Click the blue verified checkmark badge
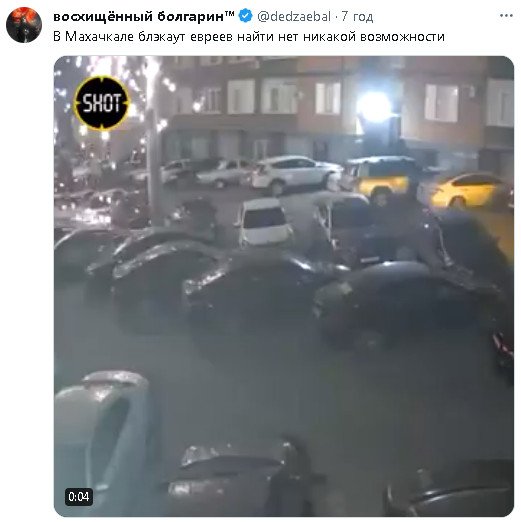521x522 pixels. (x=246, y=16)
